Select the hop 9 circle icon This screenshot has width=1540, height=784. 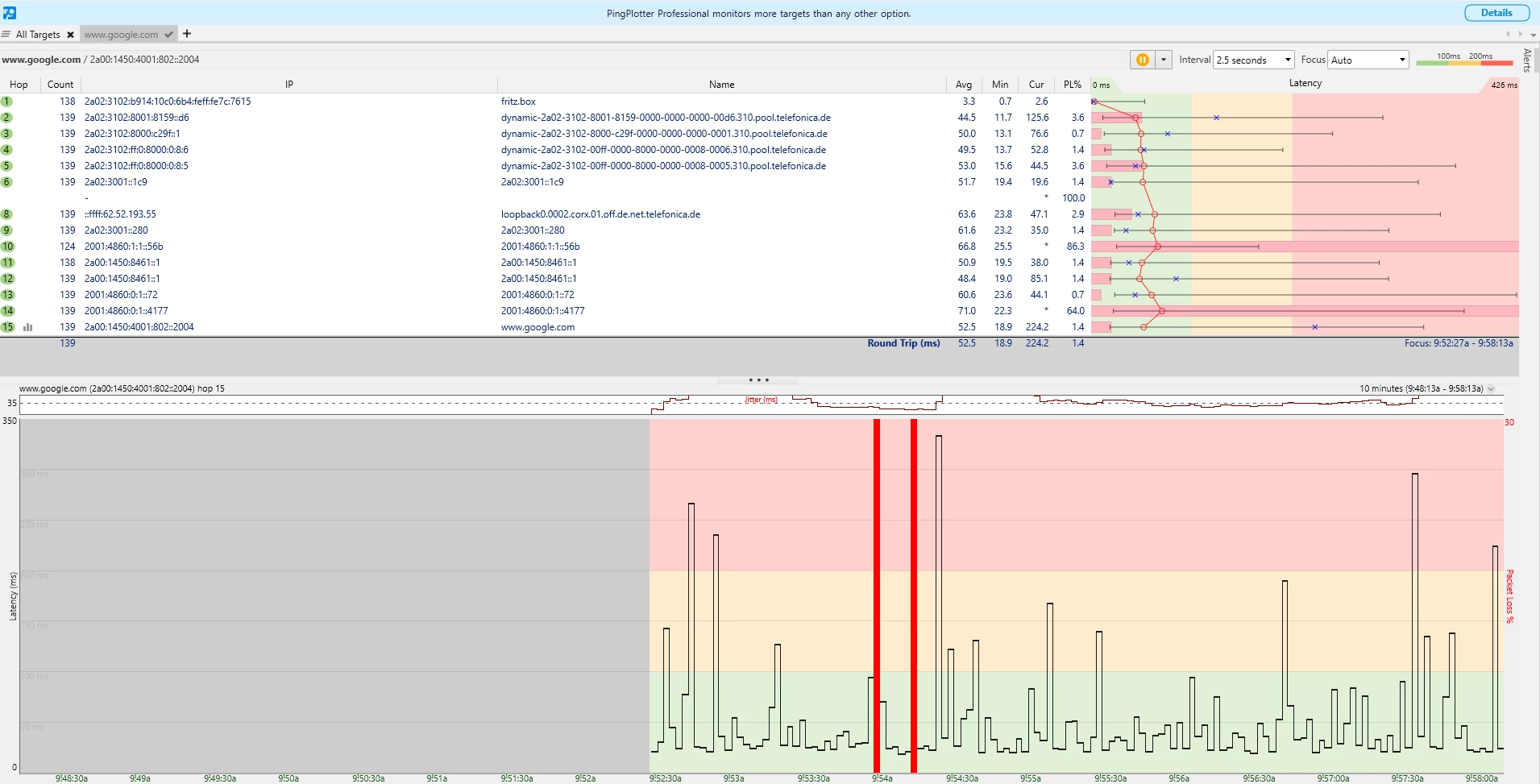(x=6, y=230)
